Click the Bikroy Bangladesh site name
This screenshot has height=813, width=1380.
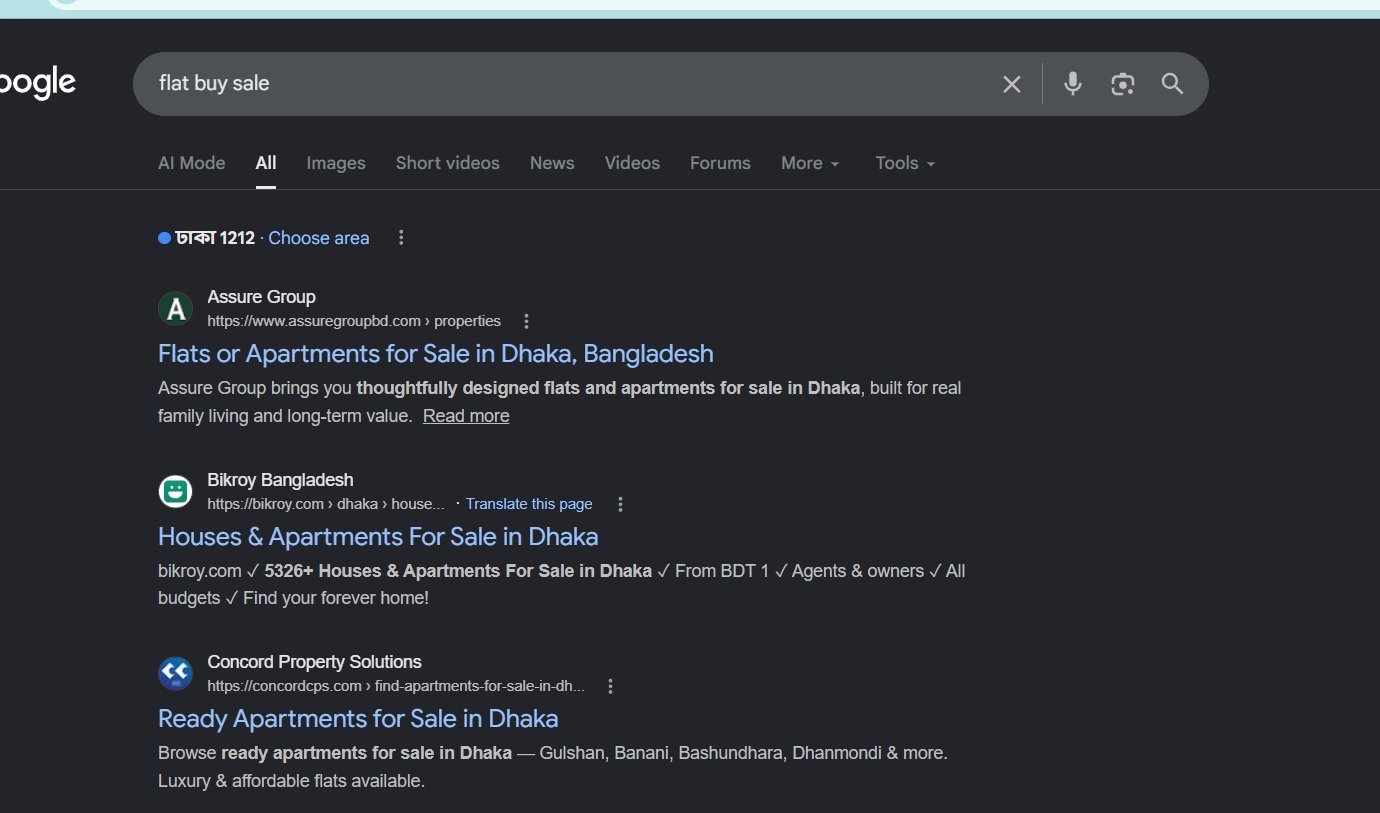[280, 480]
